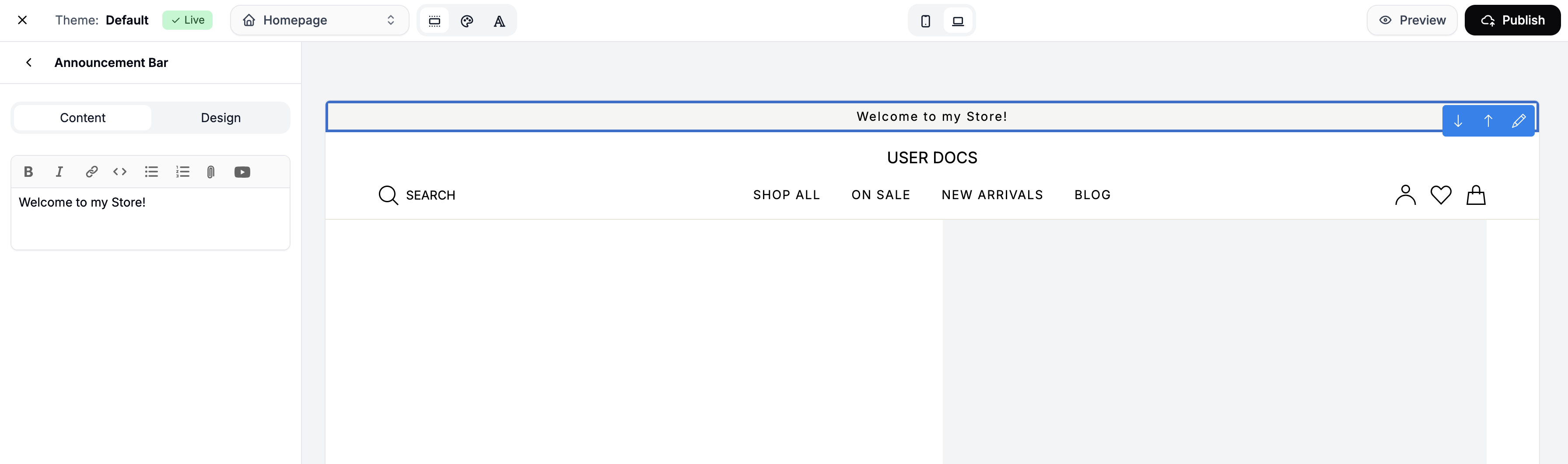Switch to the Design tab

221,117
